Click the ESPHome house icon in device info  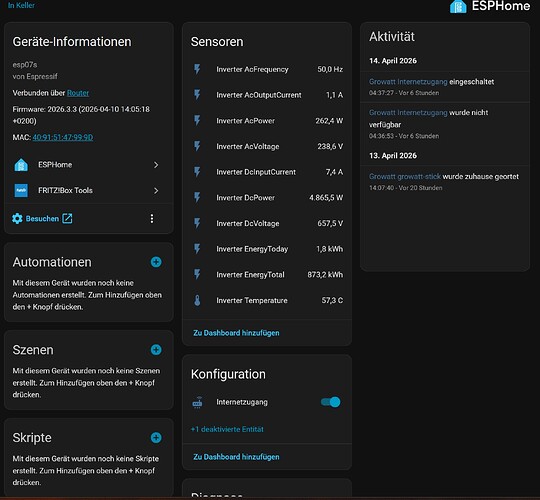(x=21, y=165)
